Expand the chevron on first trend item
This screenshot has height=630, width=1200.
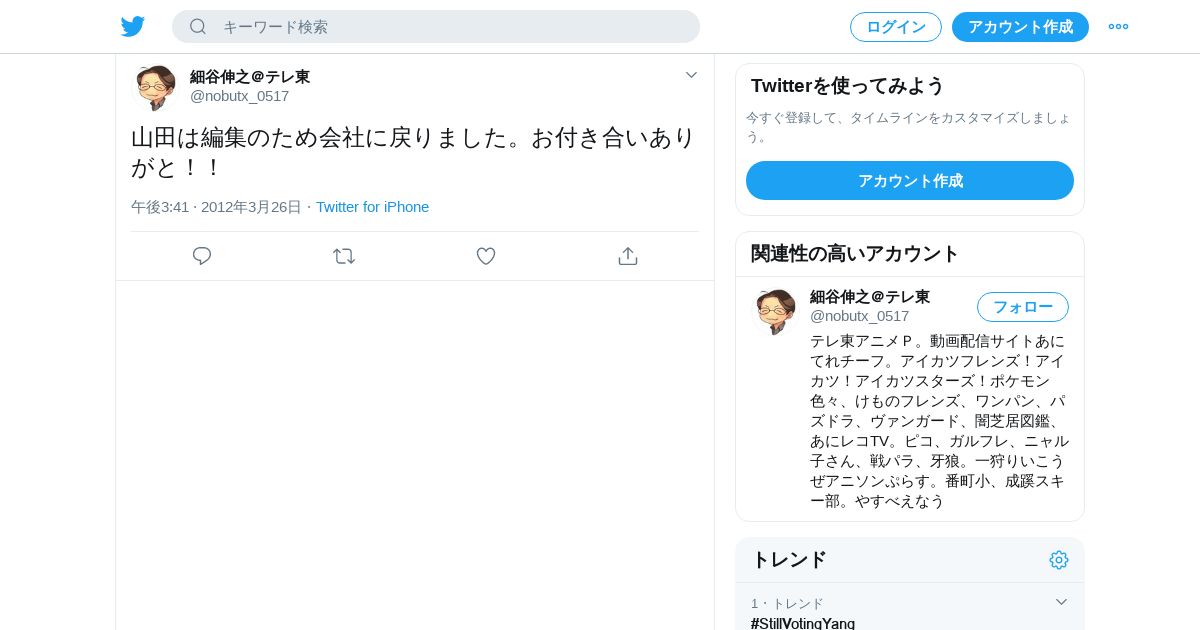point(1061,602)
